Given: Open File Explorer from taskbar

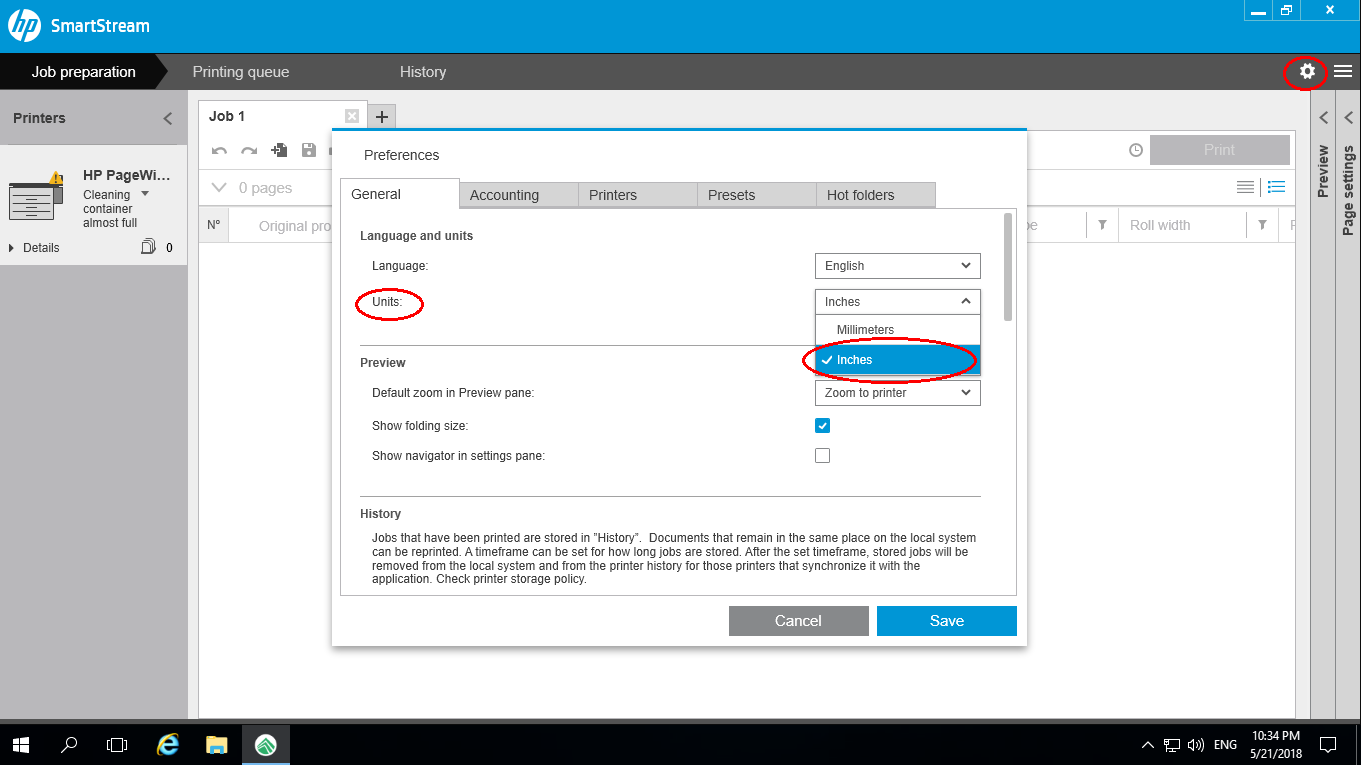Looking at the screenshot, I should [216, 745].
